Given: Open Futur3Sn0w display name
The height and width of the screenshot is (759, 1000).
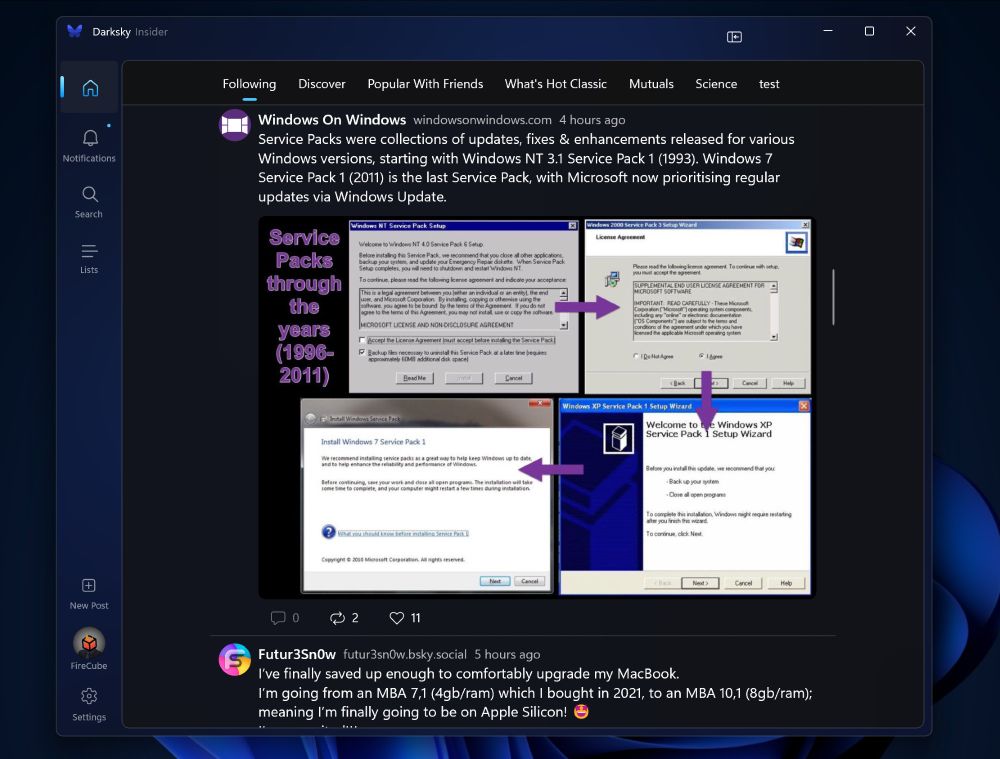Looking at the screenshot, I should point(297,654).
